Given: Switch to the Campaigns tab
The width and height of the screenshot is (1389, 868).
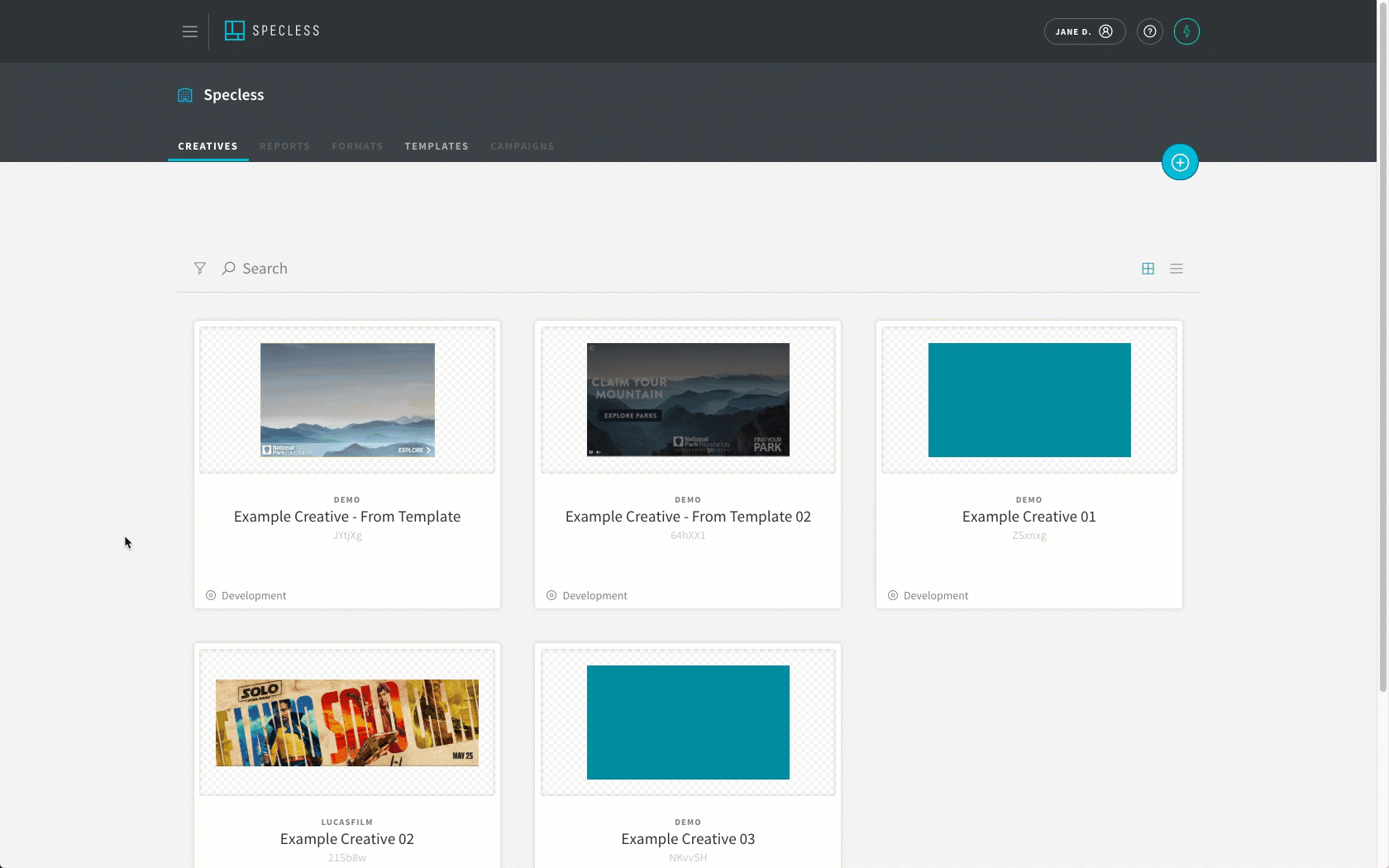Looking at the screenshot, I should tap(522, 146).
